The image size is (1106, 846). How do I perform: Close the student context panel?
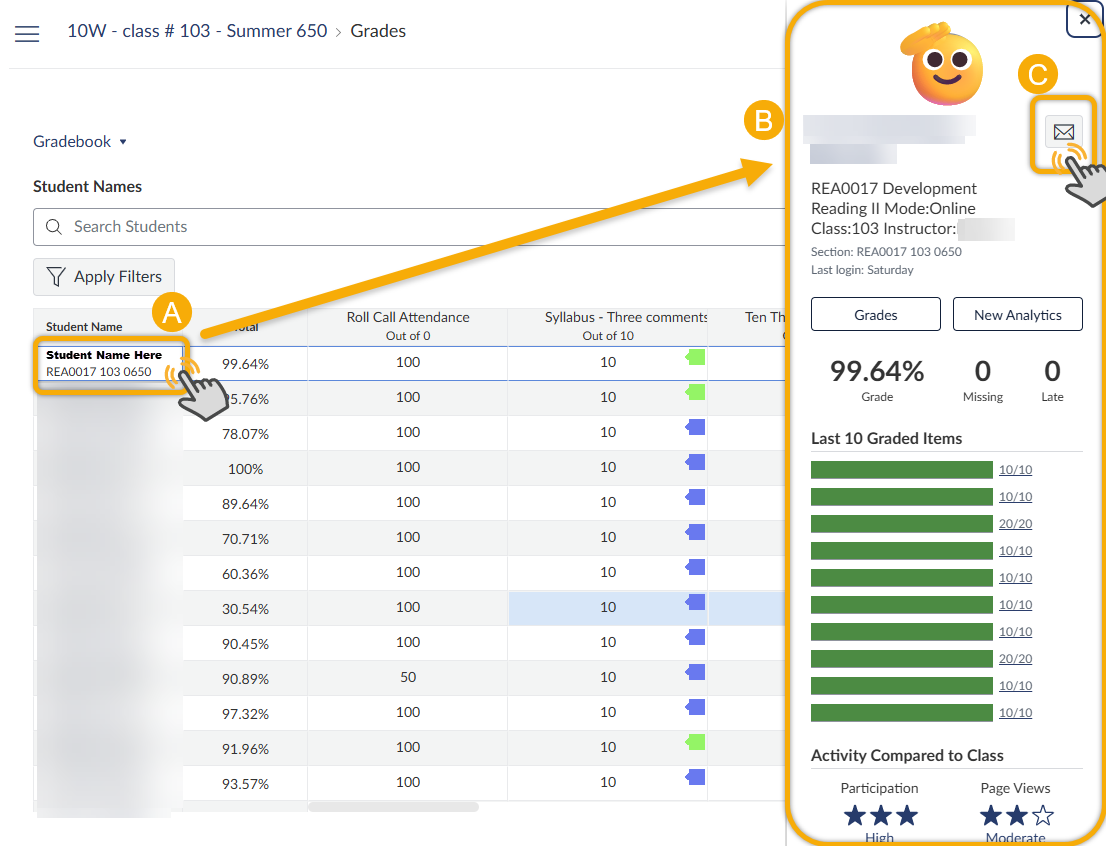click(1085, 20)
